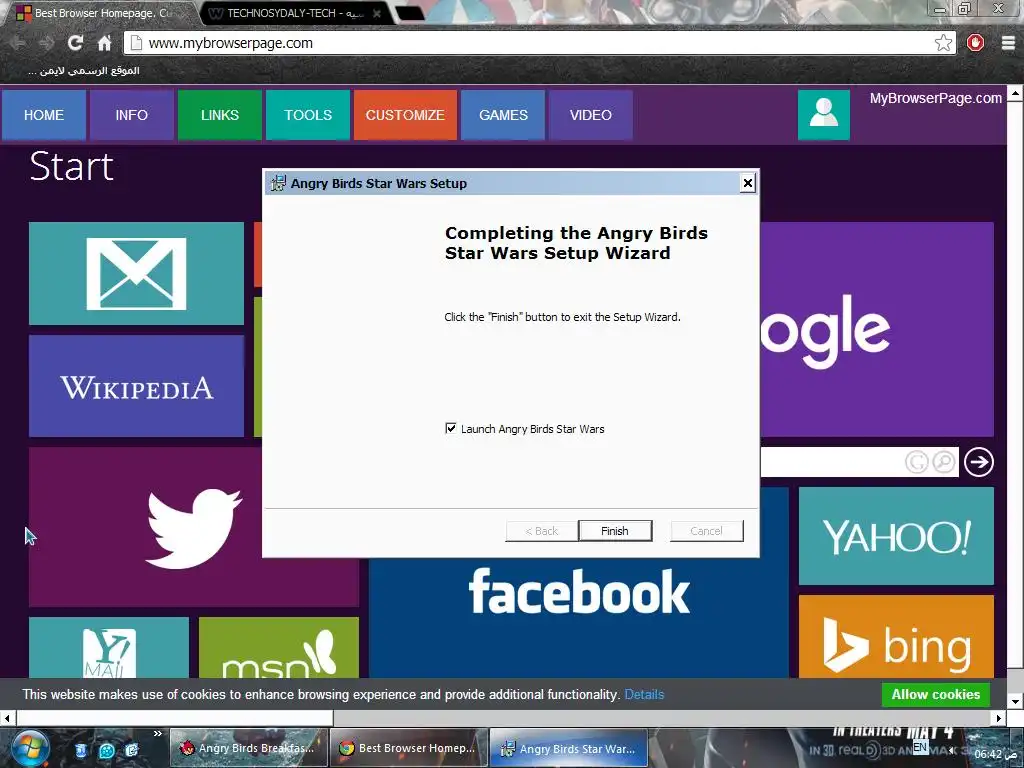Reload the page with the refresh icon

(x=75, y=43)
